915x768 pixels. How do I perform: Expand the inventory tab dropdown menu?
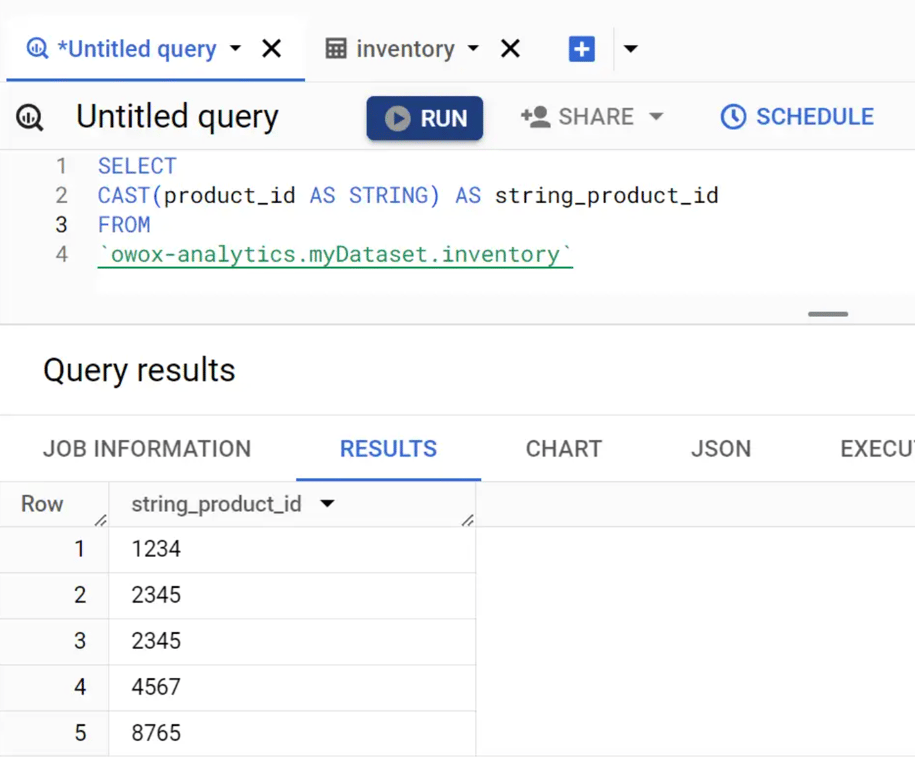pos(473,48)
